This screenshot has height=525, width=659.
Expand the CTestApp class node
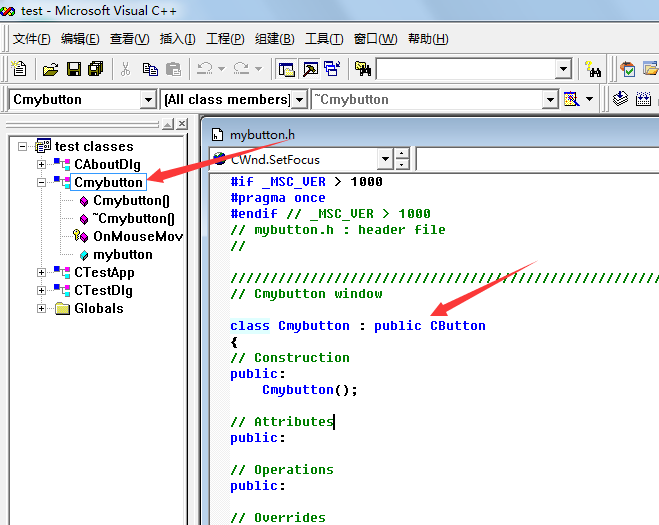(41, 272)
